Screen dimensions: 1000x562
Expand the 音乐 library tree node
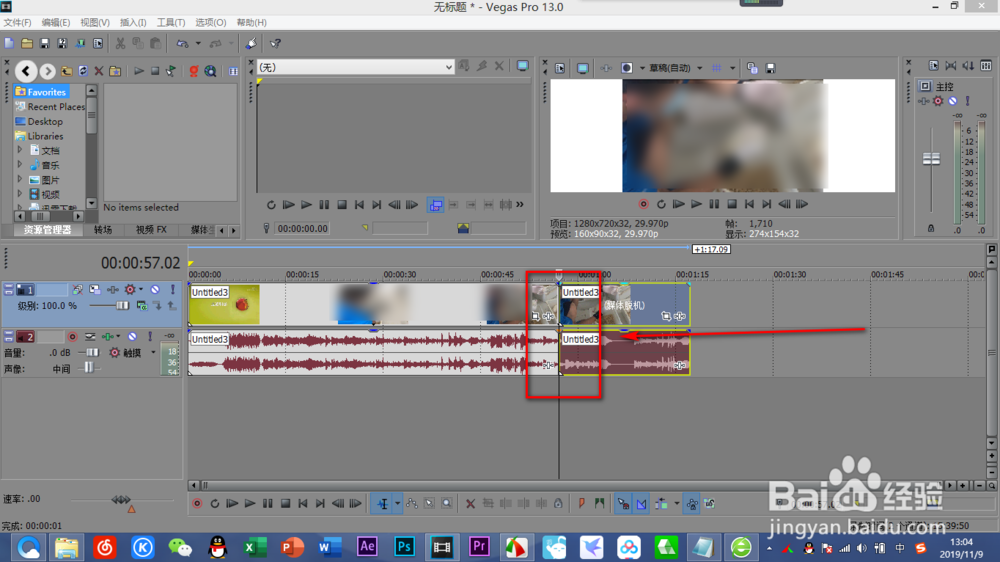click(20, 165)
